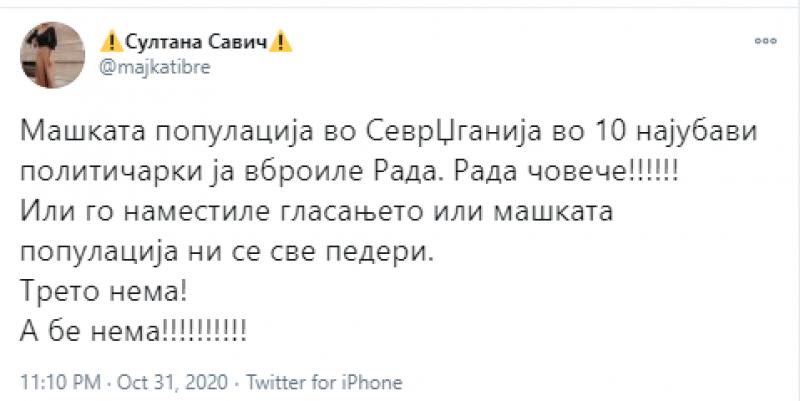Click the last line А бе нема
Screen dimensions: 800x401
coord(133,331)
